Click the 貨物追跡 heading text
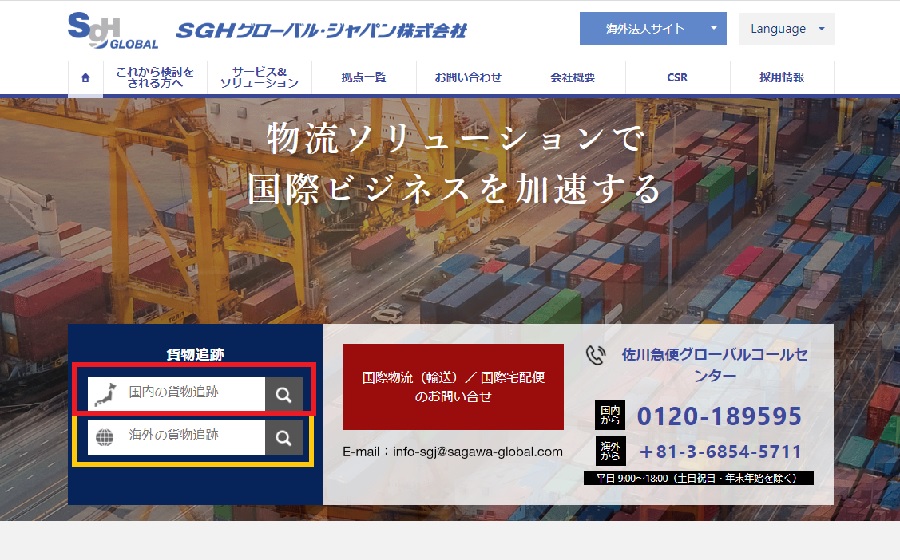This screenshot has width=900, height=560. [195, 355]
